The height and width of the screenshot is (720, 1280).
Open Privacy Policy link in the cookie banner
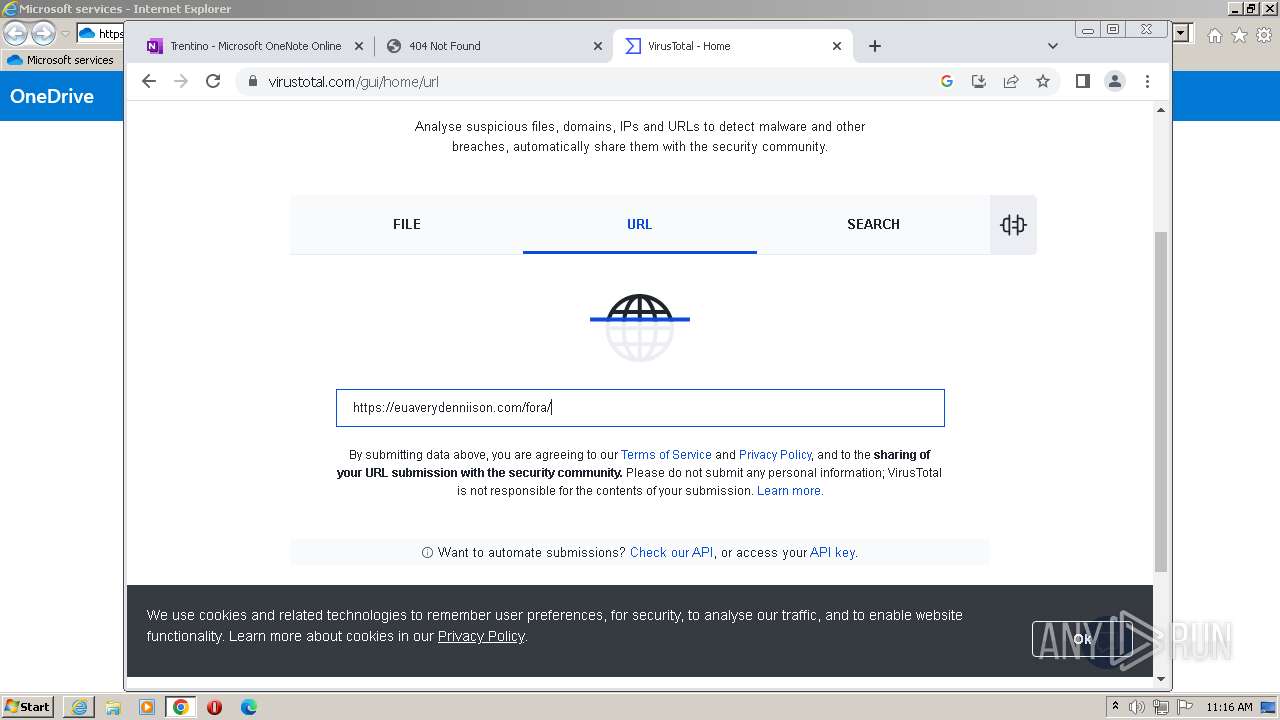(x=481, y=636)
